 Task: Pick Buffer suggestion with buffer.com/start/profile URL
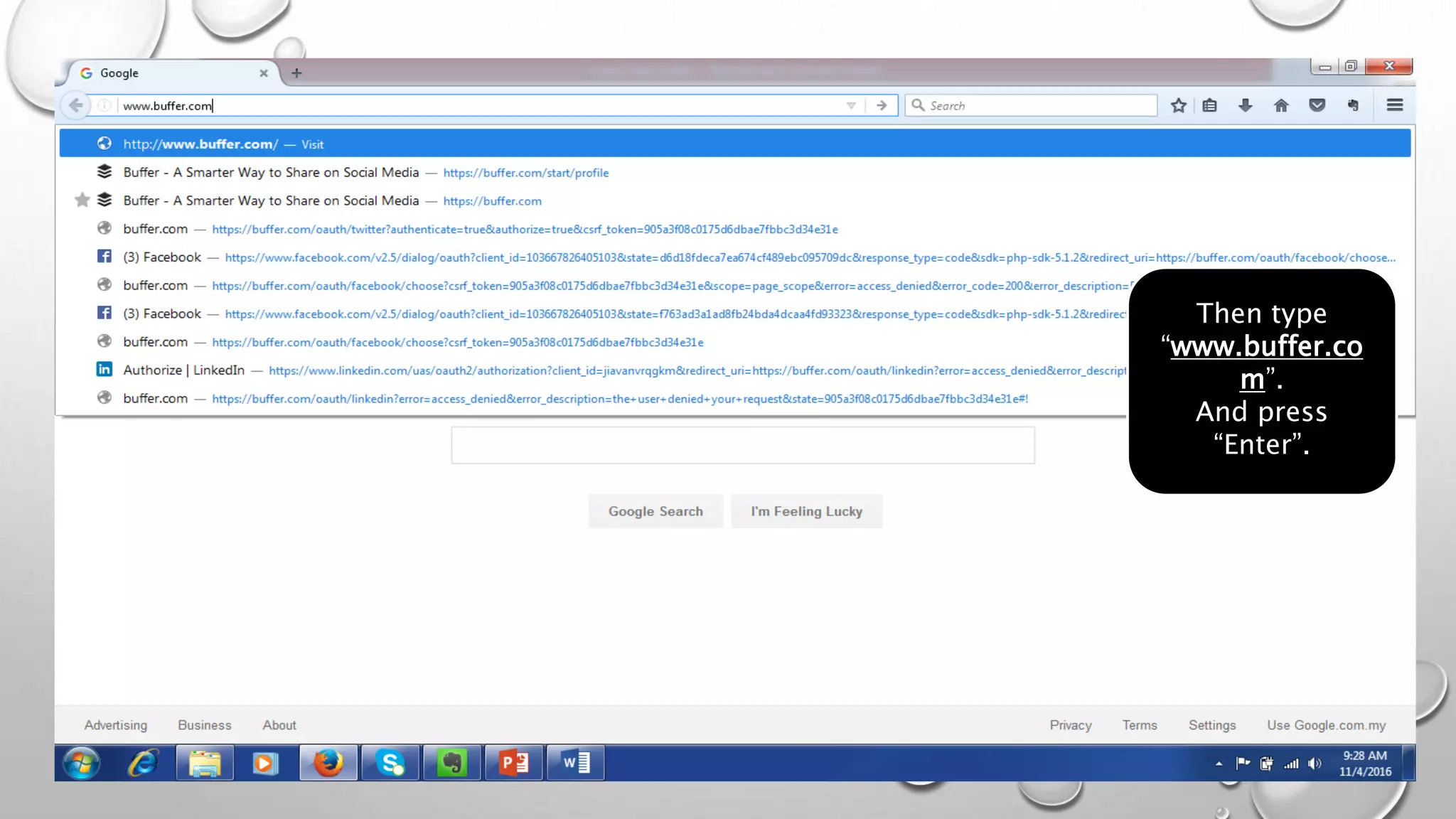(735, 172)
